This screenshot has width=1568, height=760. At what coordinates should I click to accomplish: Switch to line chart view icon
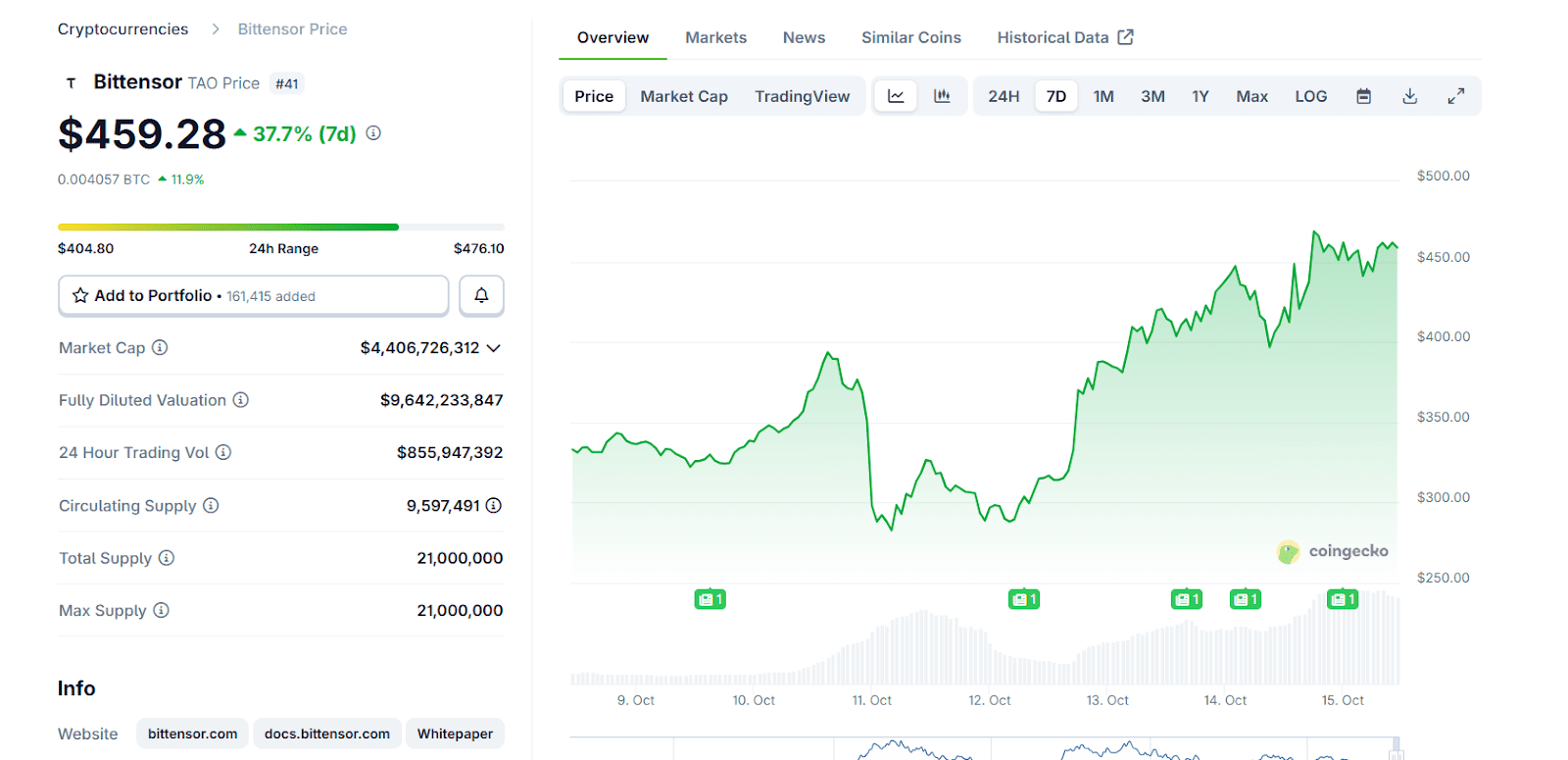tap(896, 96)
